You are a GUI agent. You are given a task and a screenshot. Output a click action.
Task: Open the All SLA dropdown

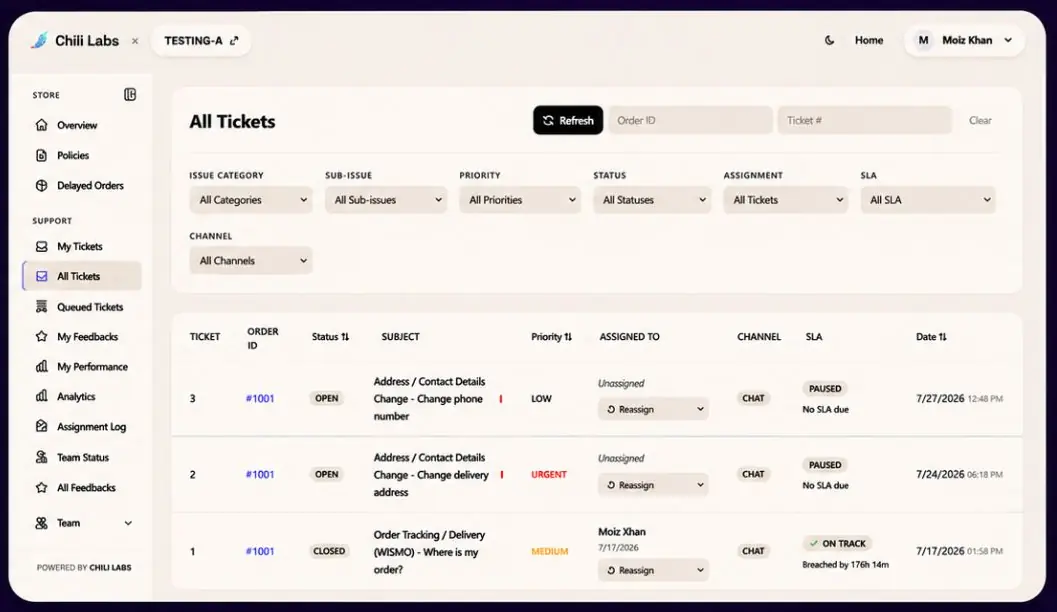(x=928, y=200)
